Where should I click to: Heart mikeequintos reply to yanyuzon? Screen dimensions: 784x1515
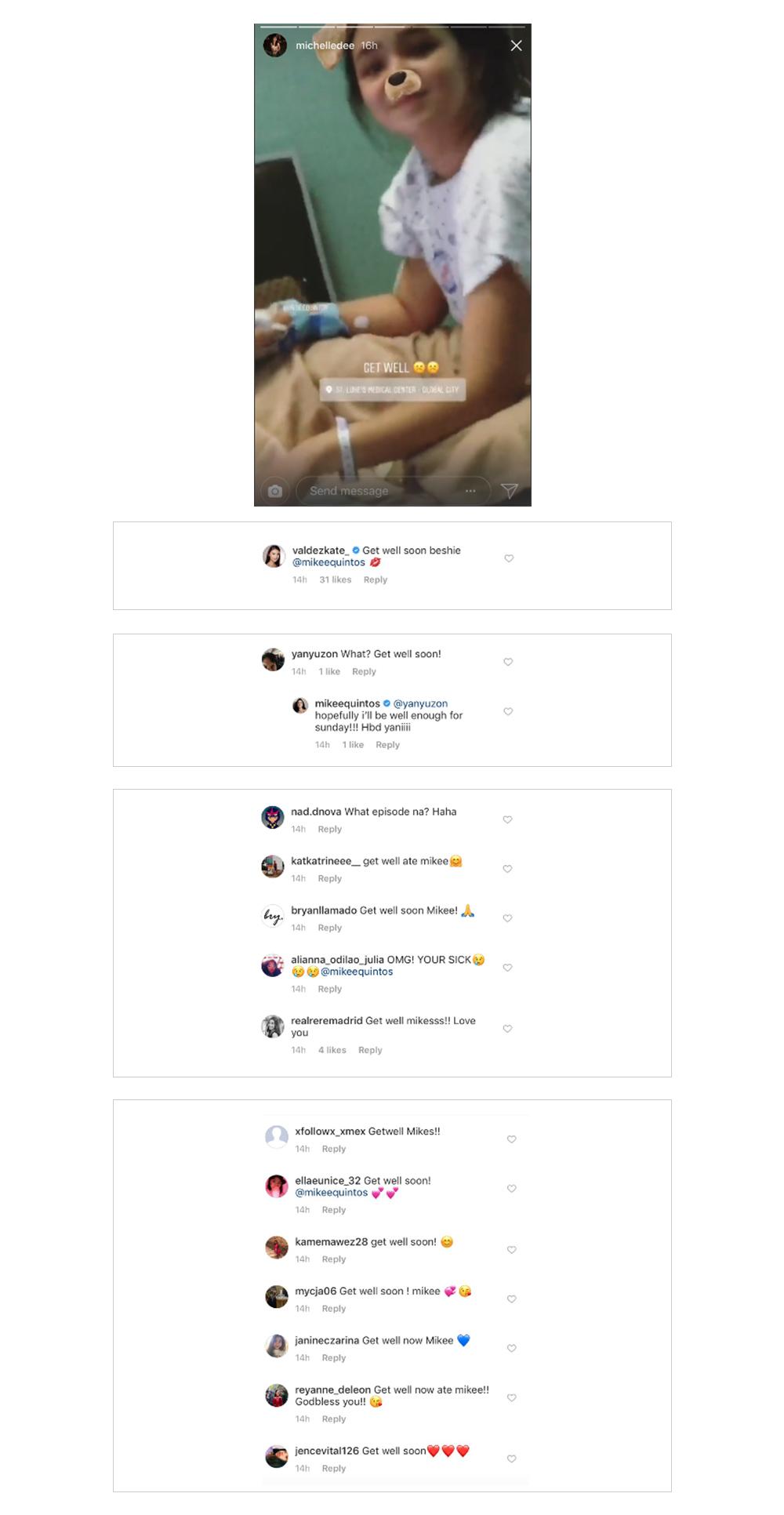pos(508,711)
